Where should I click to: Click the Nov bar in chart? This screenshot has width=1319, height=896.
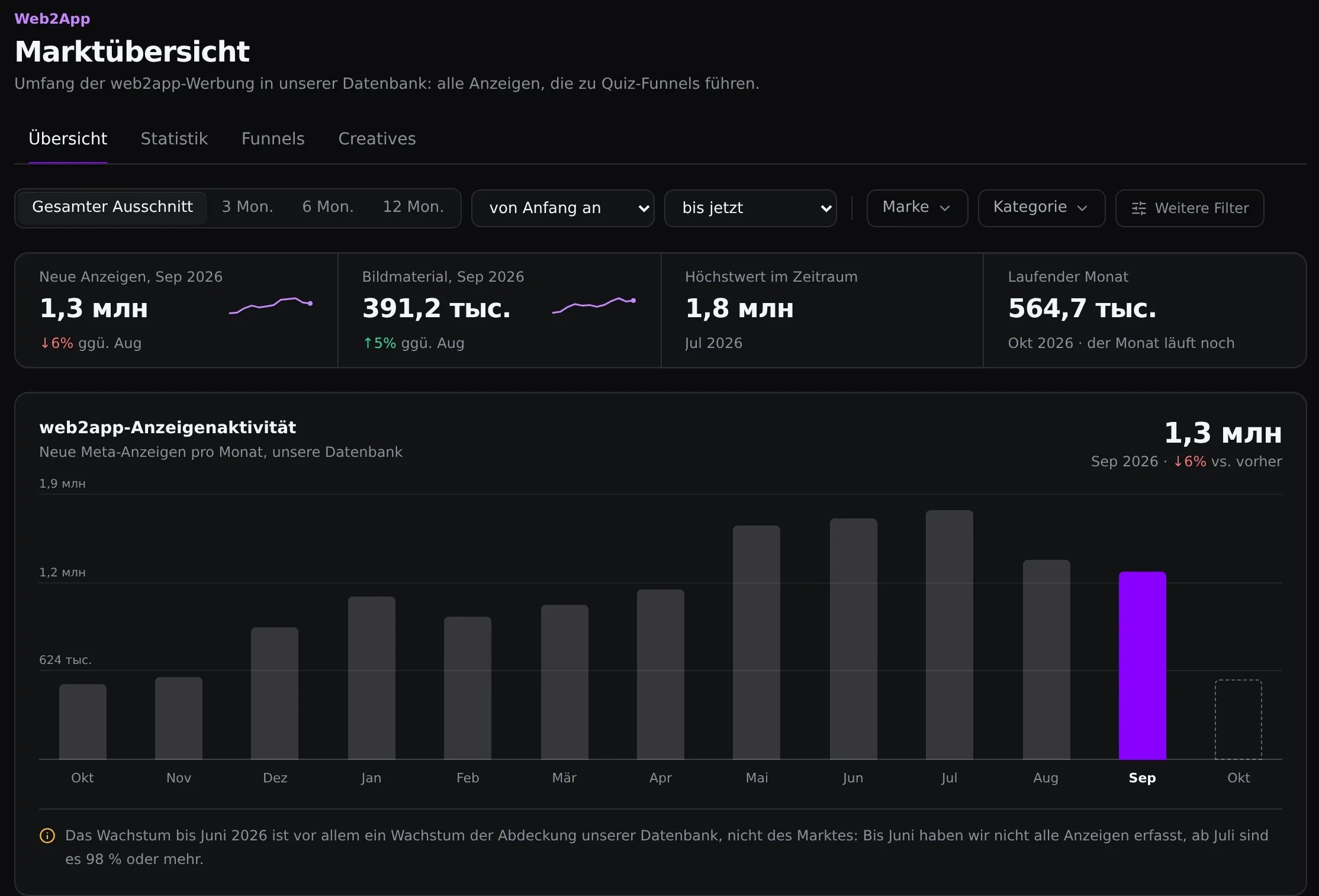click(179, 718)
